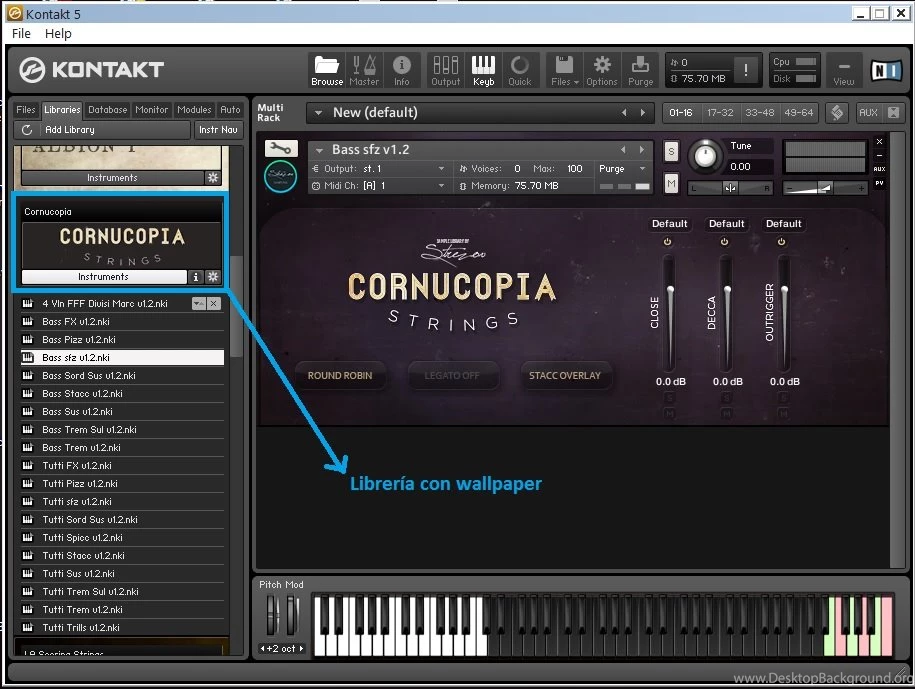Click the info icon on Cornucopia Instruments
This screenshot has width=915, height=689.
tap(195, 277)
